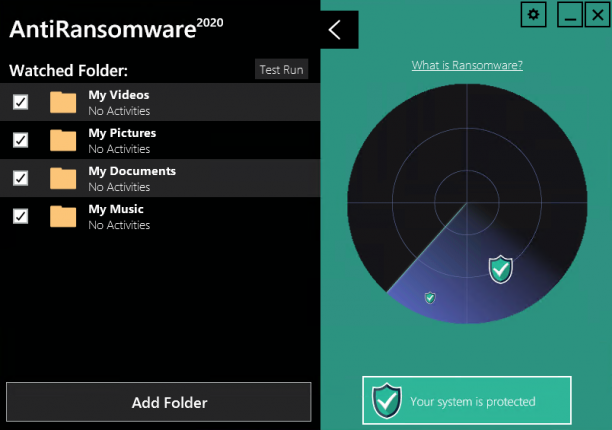Viewport: 612px width, 430px height.
Task: Collapse the watched folder panel with back arrow
Action: pyautogui.click(x=339, y=30)
